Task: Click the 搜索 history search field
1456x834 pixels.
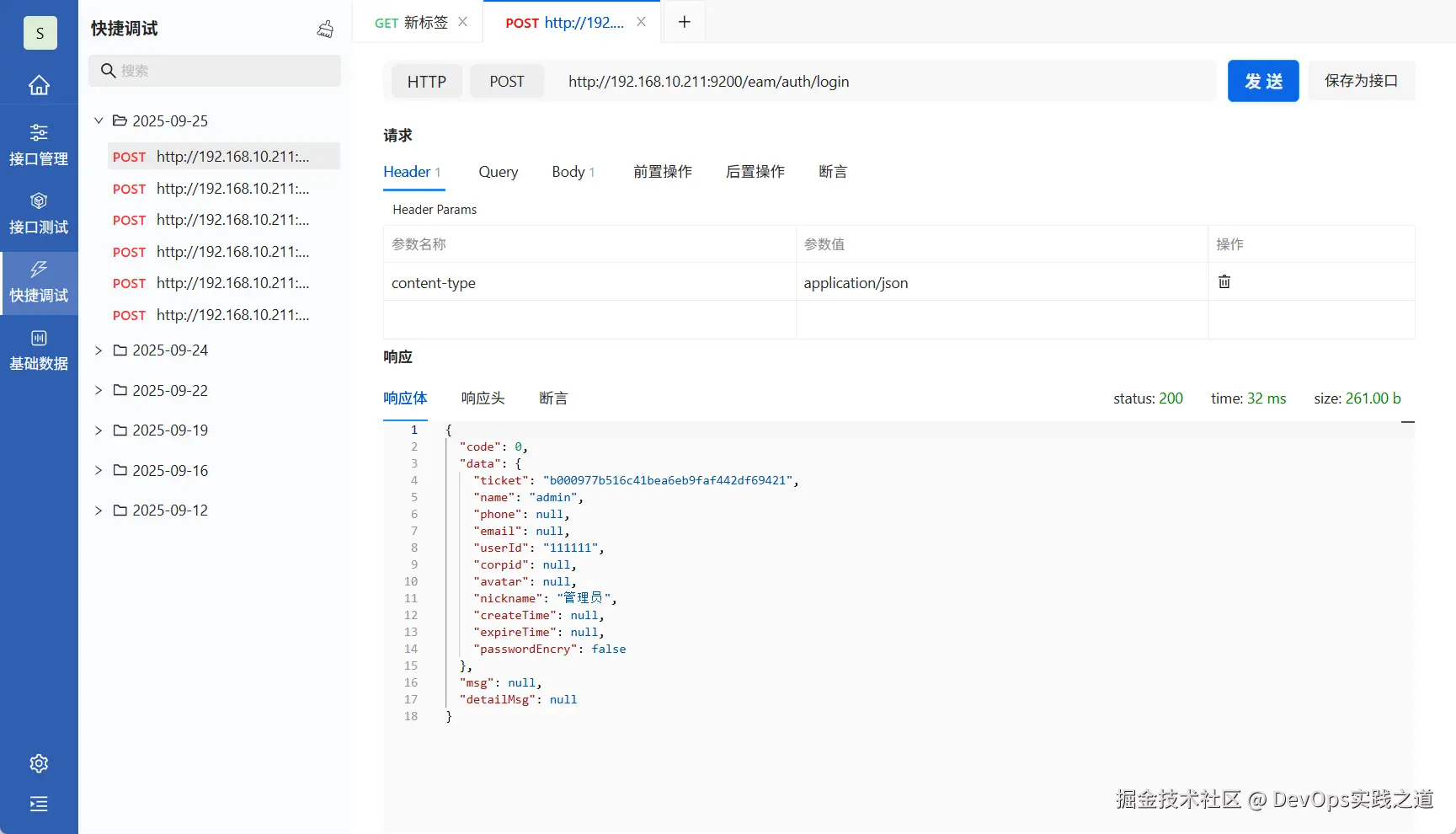Action: coord(215,71)
